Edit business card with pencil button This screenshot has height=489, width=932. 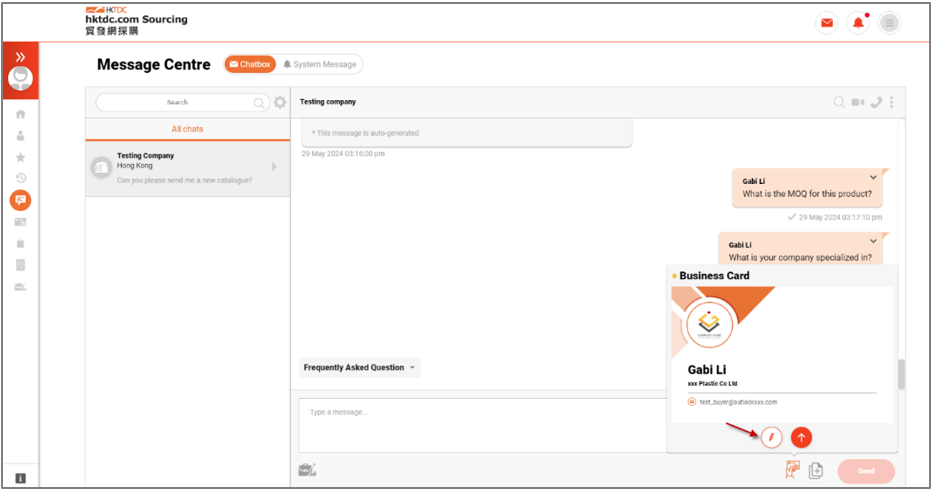click(x=771, y=438)
